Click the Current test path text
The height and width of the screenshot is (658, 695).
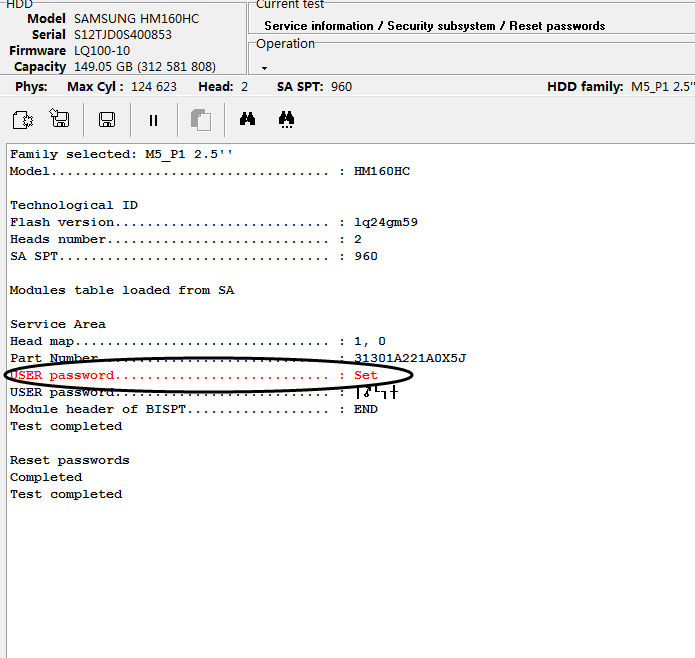[434, 26]
